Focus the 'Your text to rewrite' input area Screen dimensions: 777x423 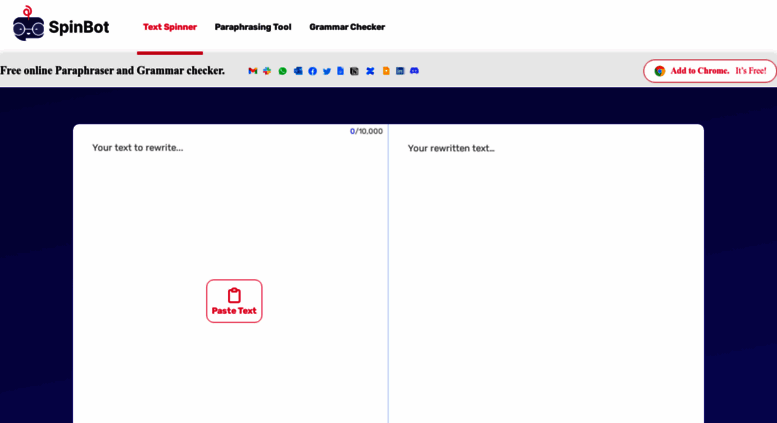pos(230,273)
